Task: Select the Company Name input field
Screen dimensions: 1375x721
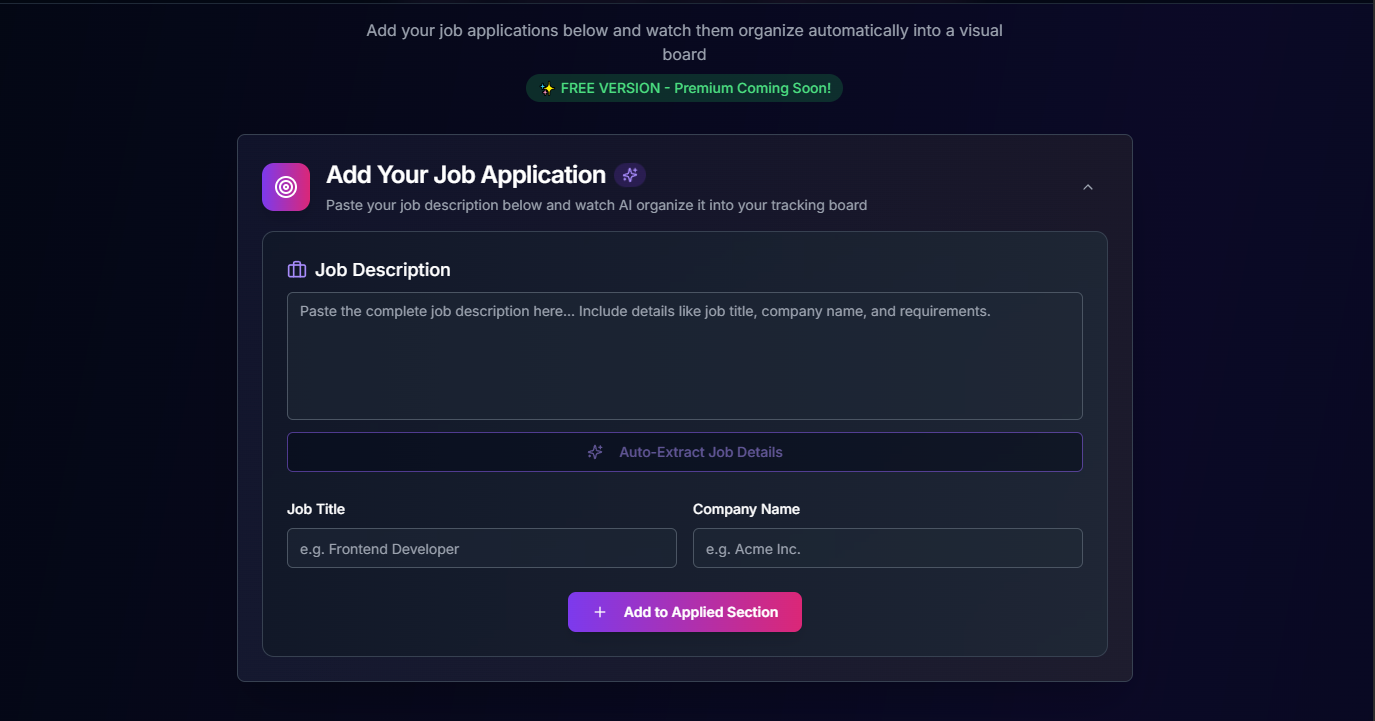Action: pyautogui.click(x=887, y=548)
